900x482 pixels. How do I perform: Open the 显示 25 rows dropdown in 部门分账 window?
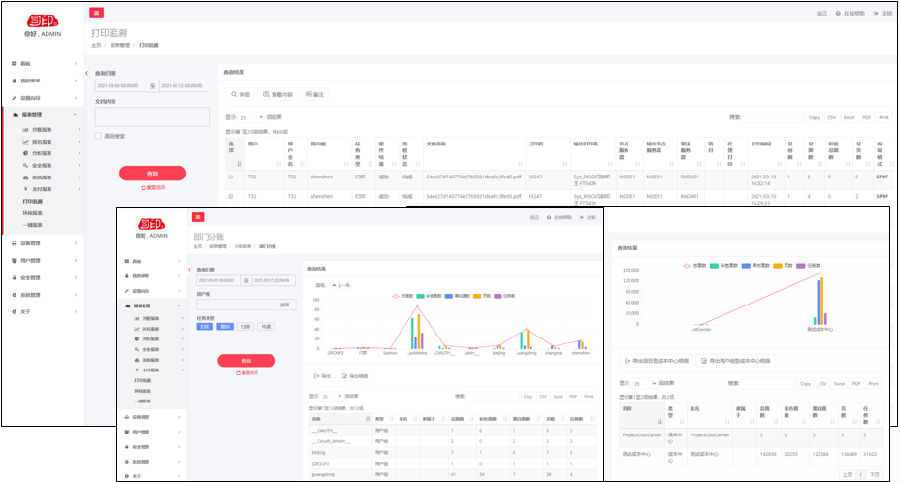pos(332,397)
